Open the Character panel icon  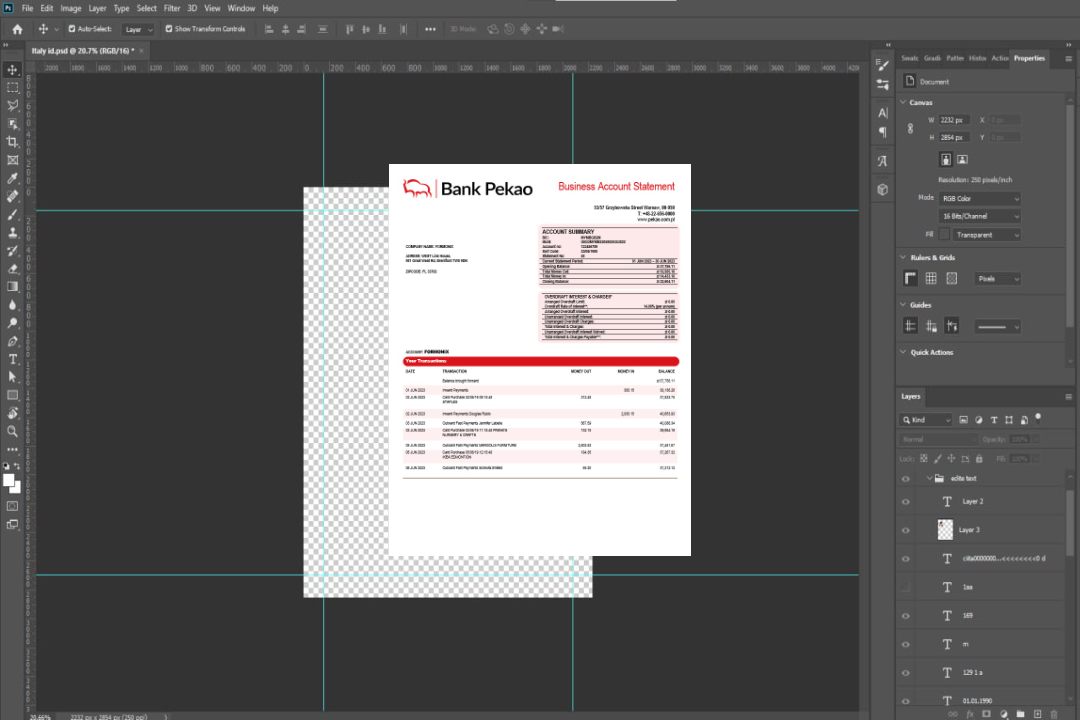coord(883,112)
